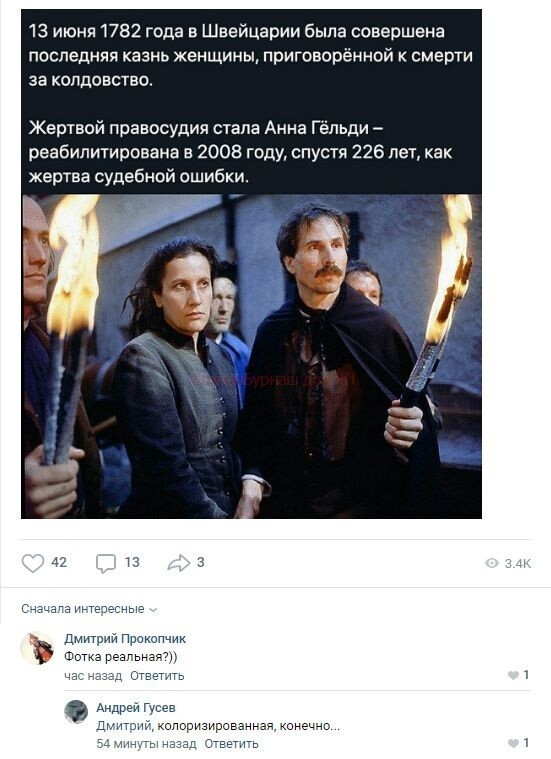Screen dimensions: 551x759
Task: Like the post with the heart icon
Action: coord(32,563)
